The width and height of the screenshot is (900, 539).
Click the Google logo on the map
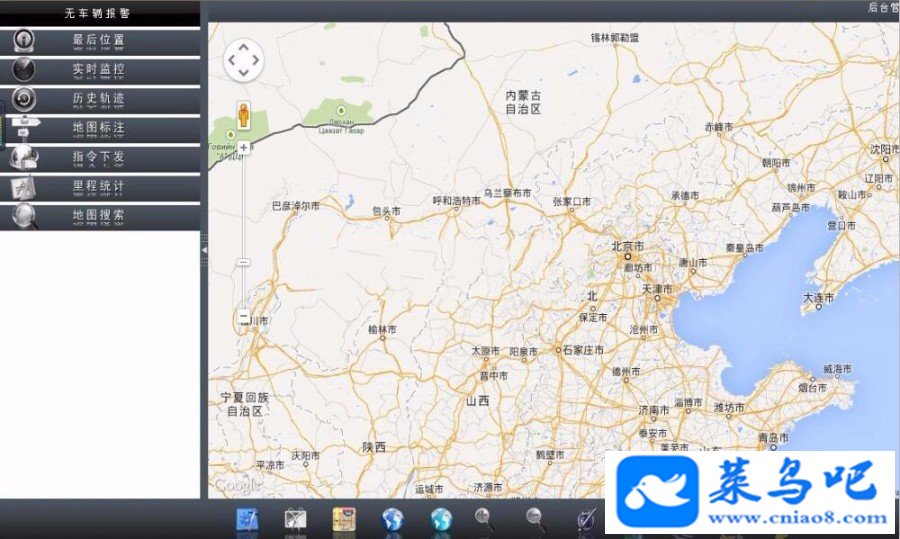tap(238, 486)
